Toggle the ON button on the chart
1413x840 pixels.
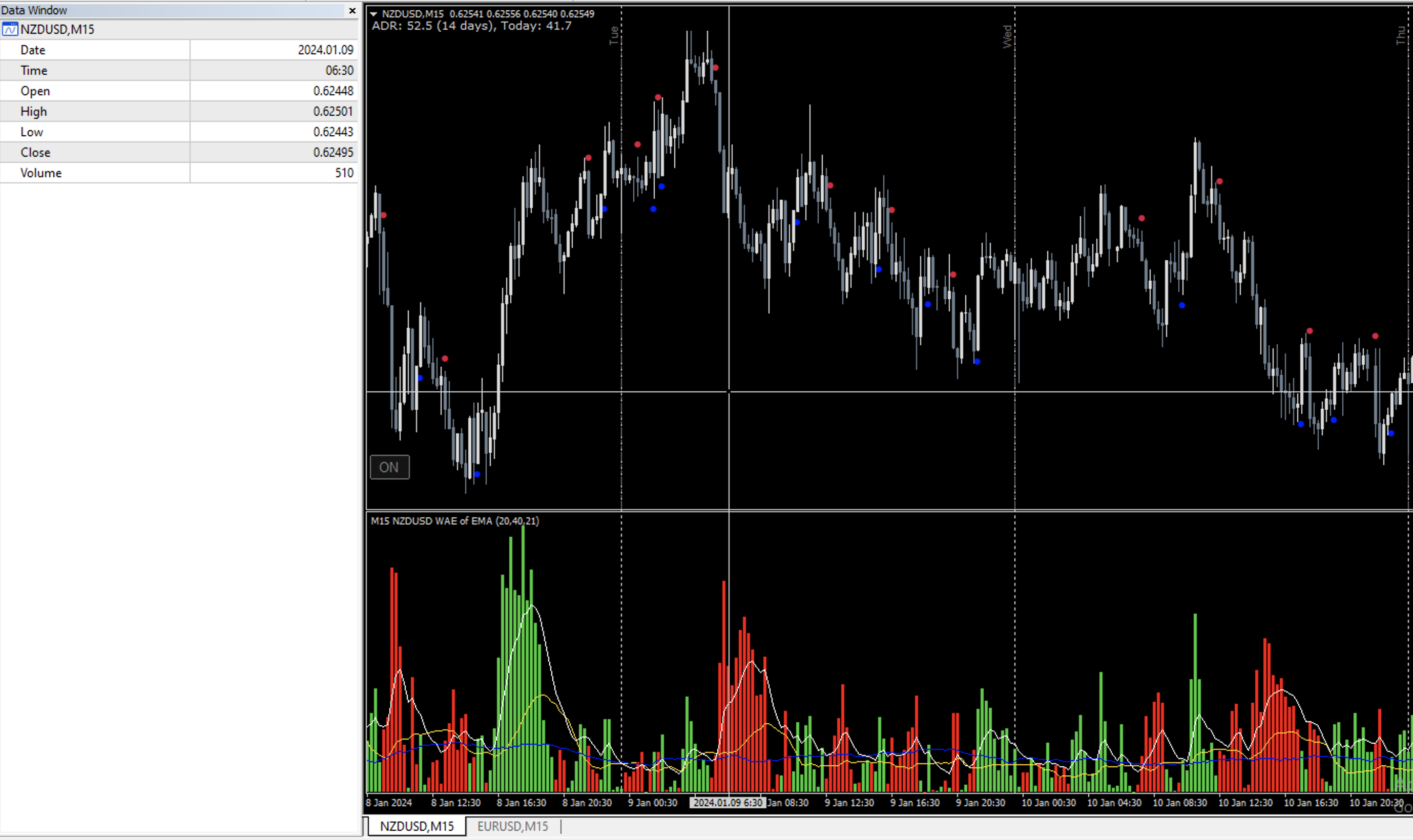(x=389, y=467)
